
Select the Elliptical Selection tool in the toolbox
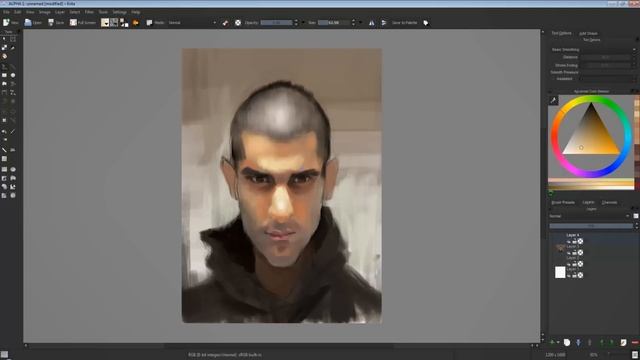13,169
